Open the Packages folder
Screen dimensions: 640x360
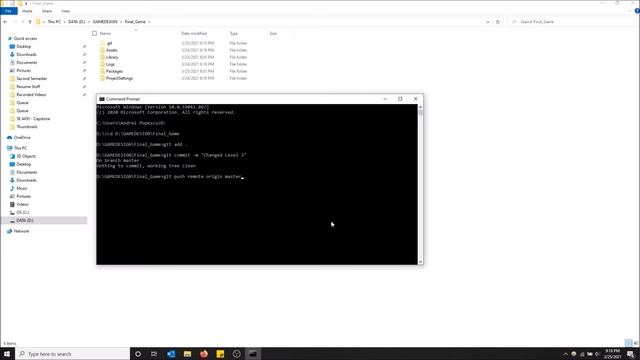[114, 71]
